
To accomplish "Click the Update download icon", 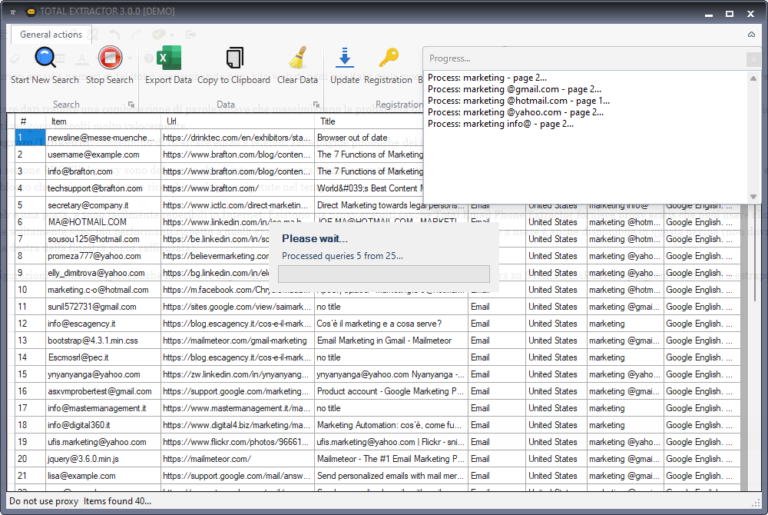I will tap(345, 58).
